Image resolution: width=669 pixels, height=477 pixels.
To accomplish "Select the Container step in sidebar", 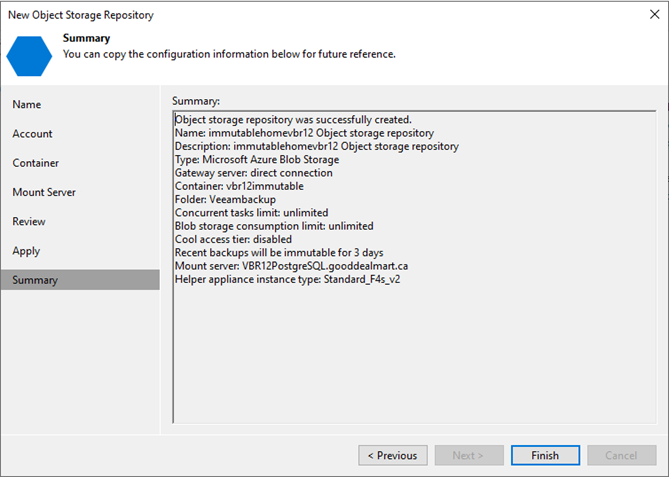I will click(36, 163).
